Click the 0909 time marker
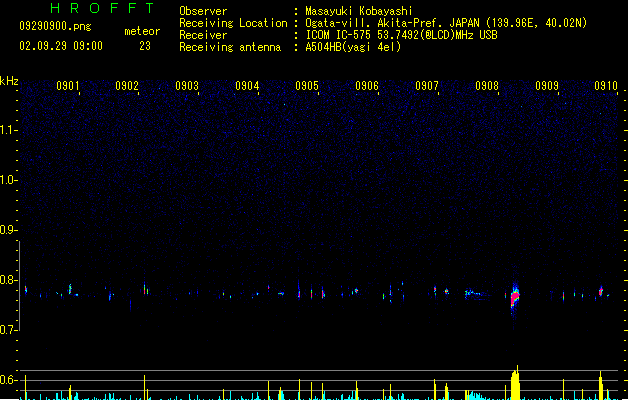 [x=547, y=86]
